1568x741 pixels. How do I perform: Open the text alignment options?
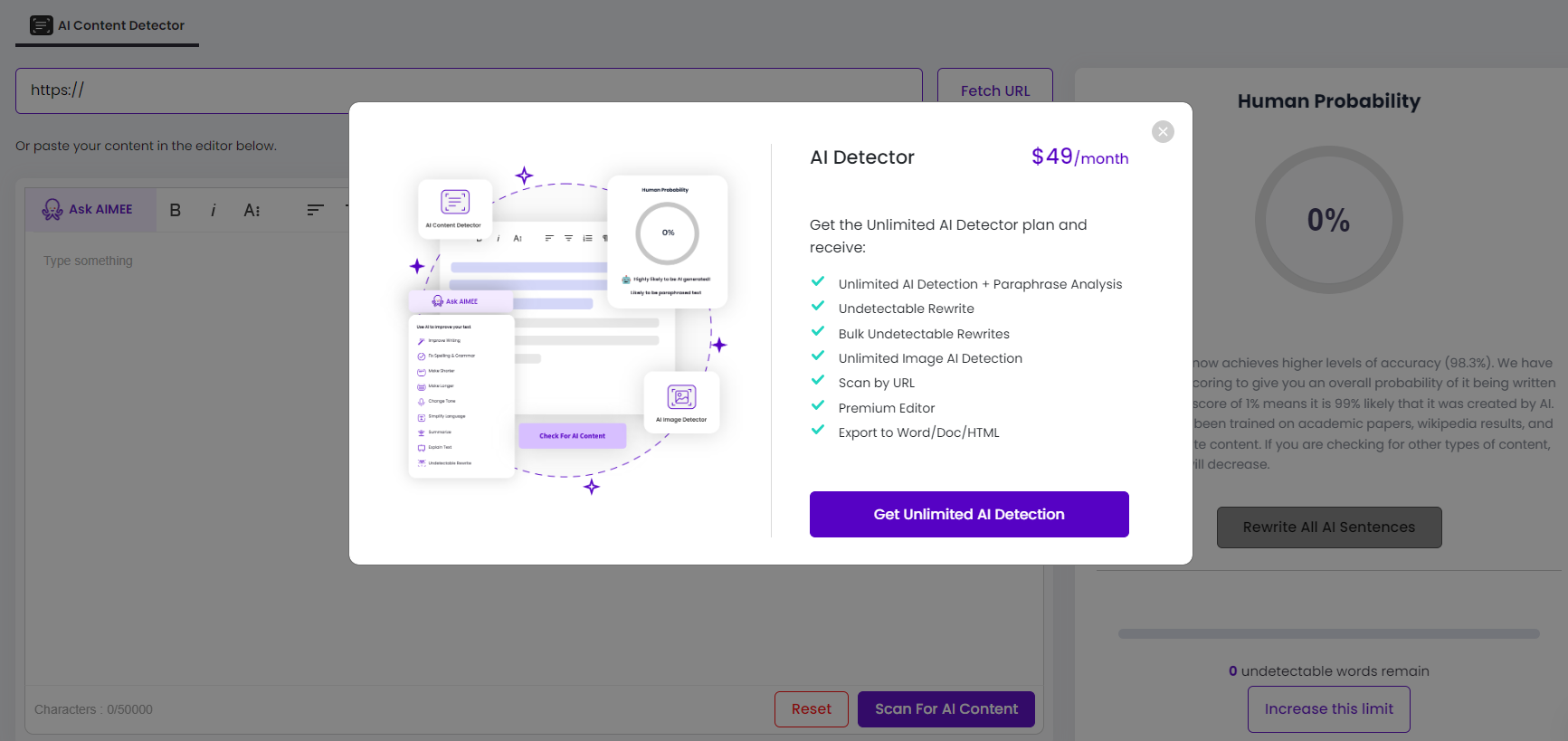315,210
